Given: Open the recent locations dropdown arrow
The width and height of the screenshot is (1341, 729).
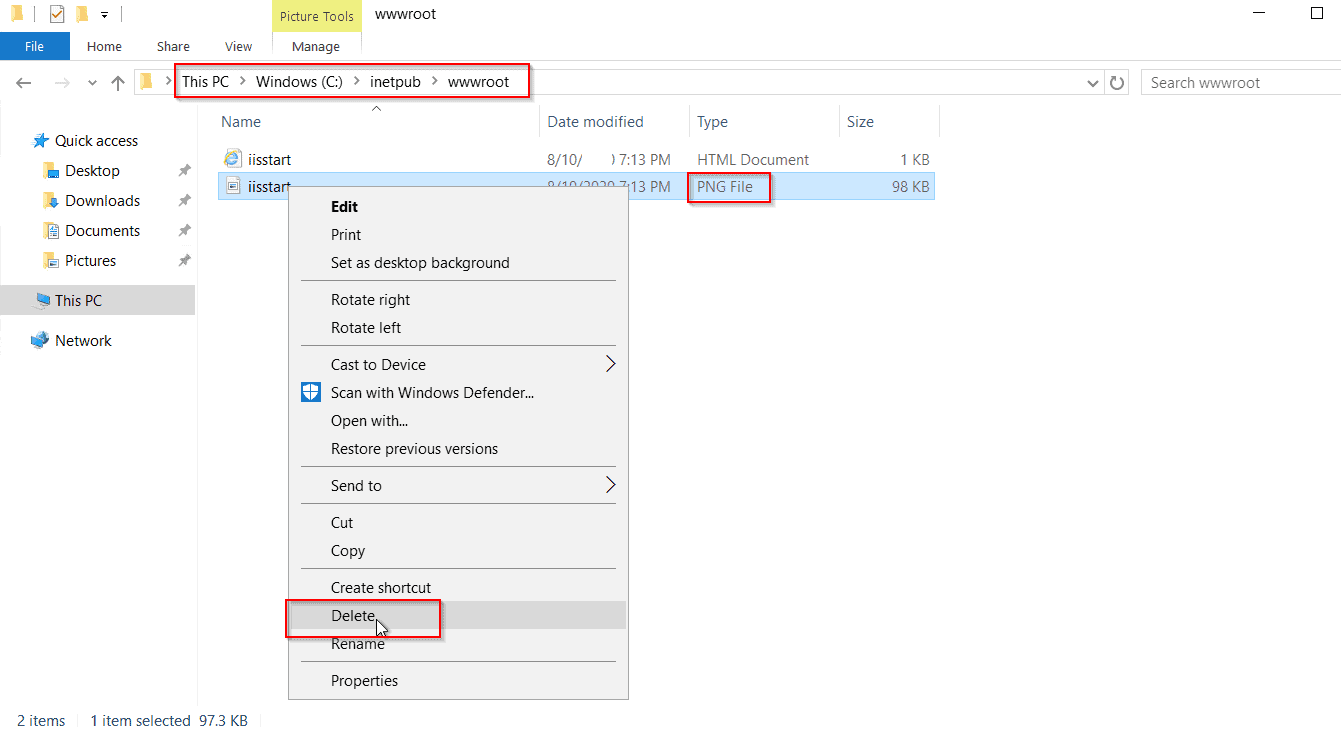Looking at the screenshot, I should [x=92, y=83].
